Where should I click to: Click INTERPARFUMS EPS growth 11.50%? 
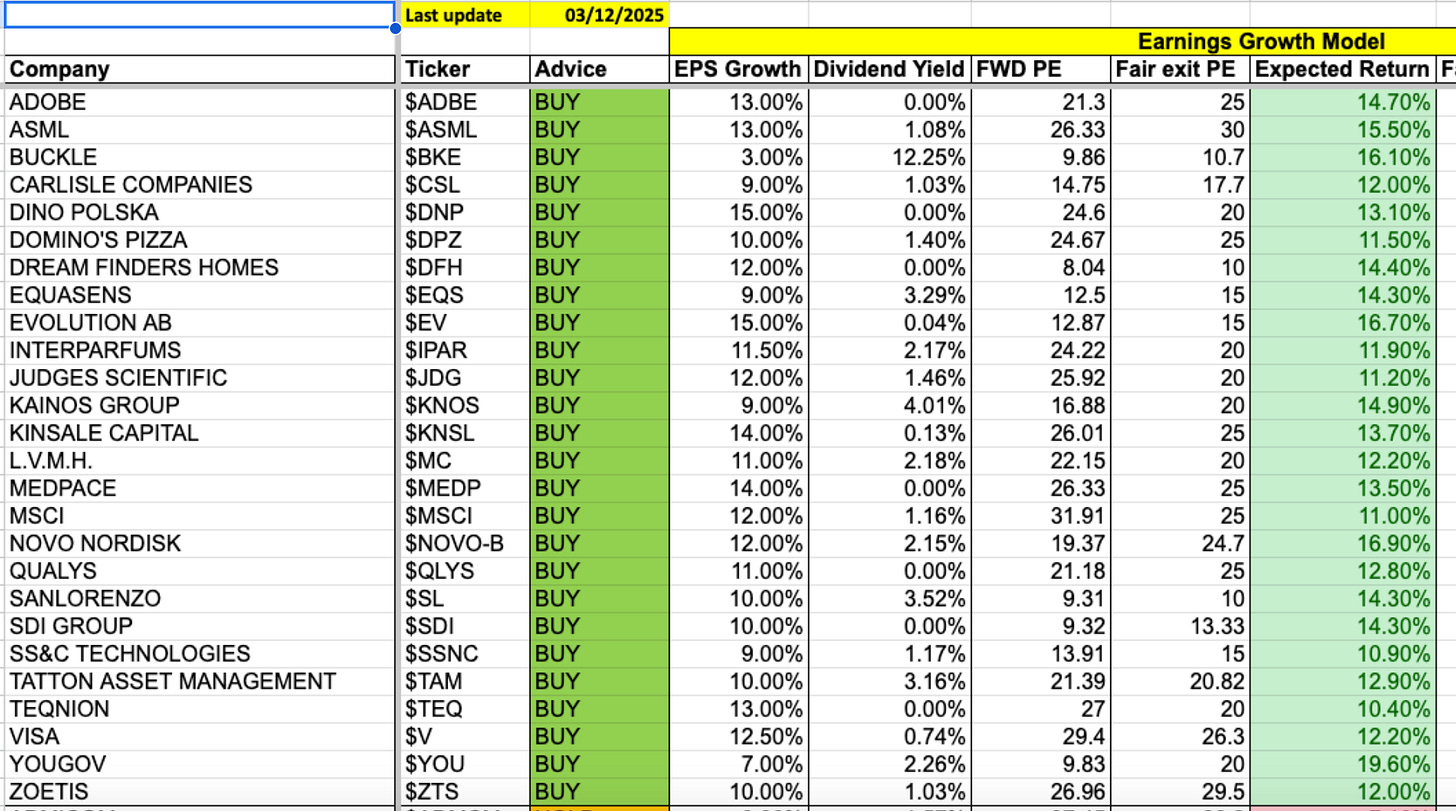click(x=738, y=350)
